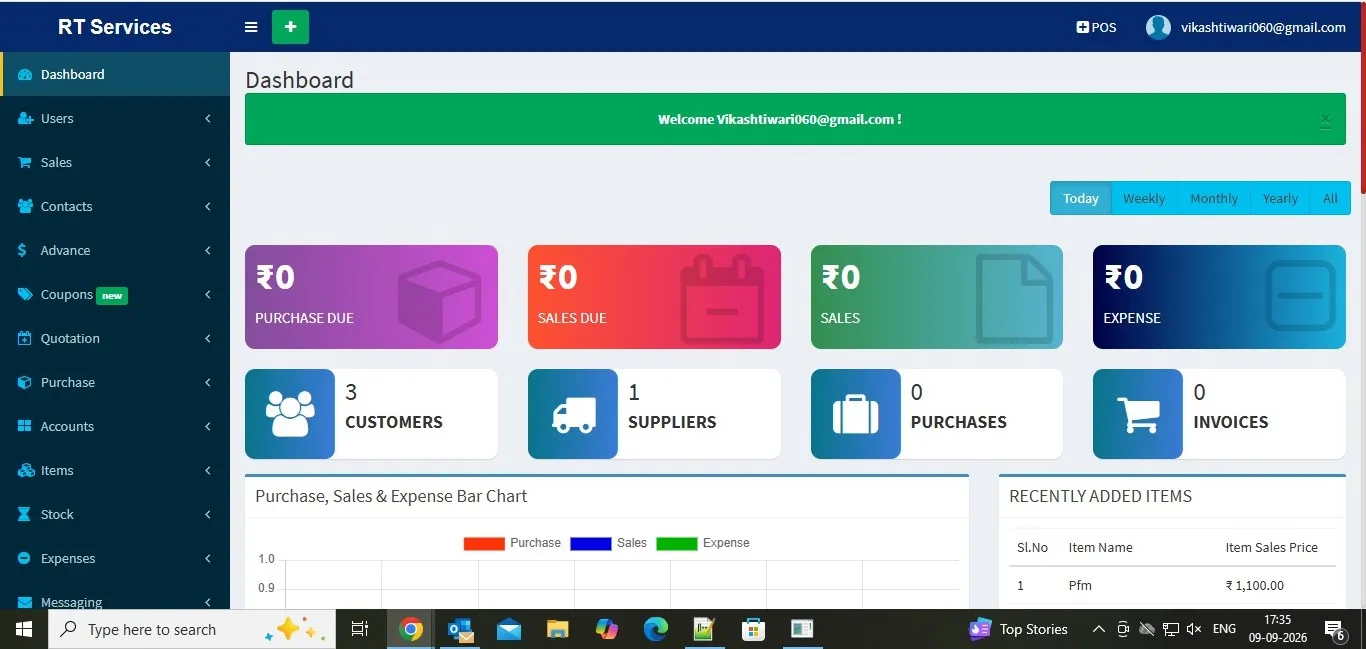Image resolution: width=1366 pixels, height=649 pixels.
Task: Click the ₹ 1,100.00 price cell
Action: [x=1255, y=586]
